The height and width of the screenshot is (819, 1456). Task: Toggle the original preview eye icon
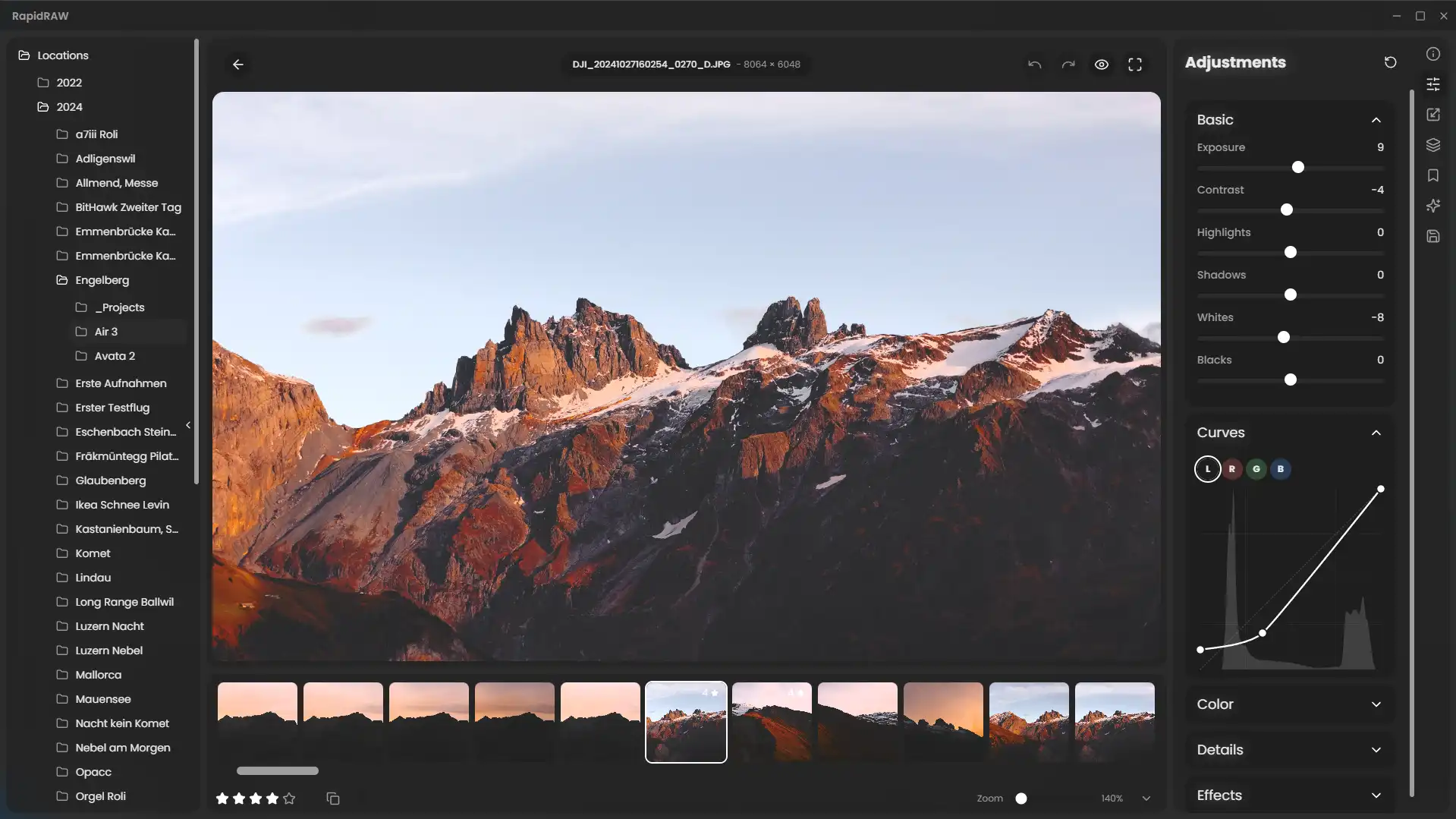(x=1102, y=65)
